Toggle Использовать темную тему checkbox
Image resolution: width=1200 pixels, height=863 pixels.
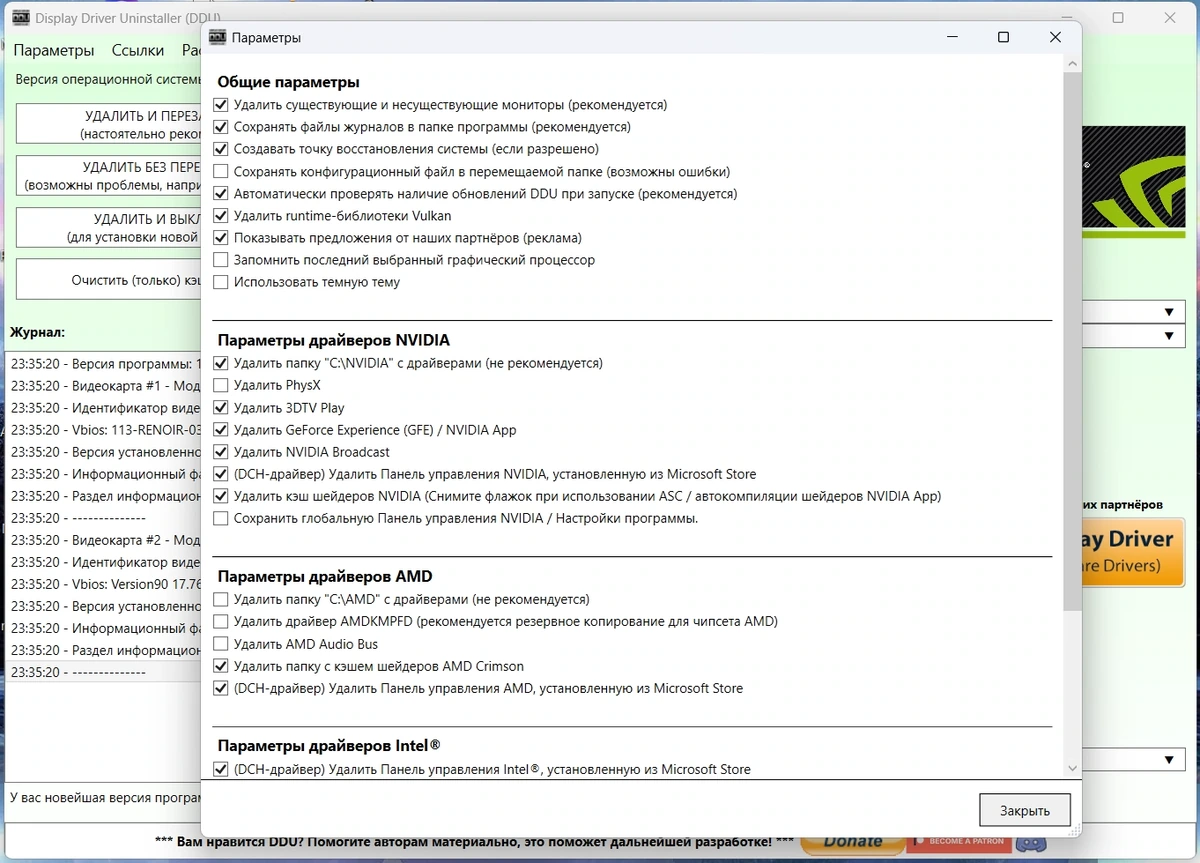tap(221, 282)
